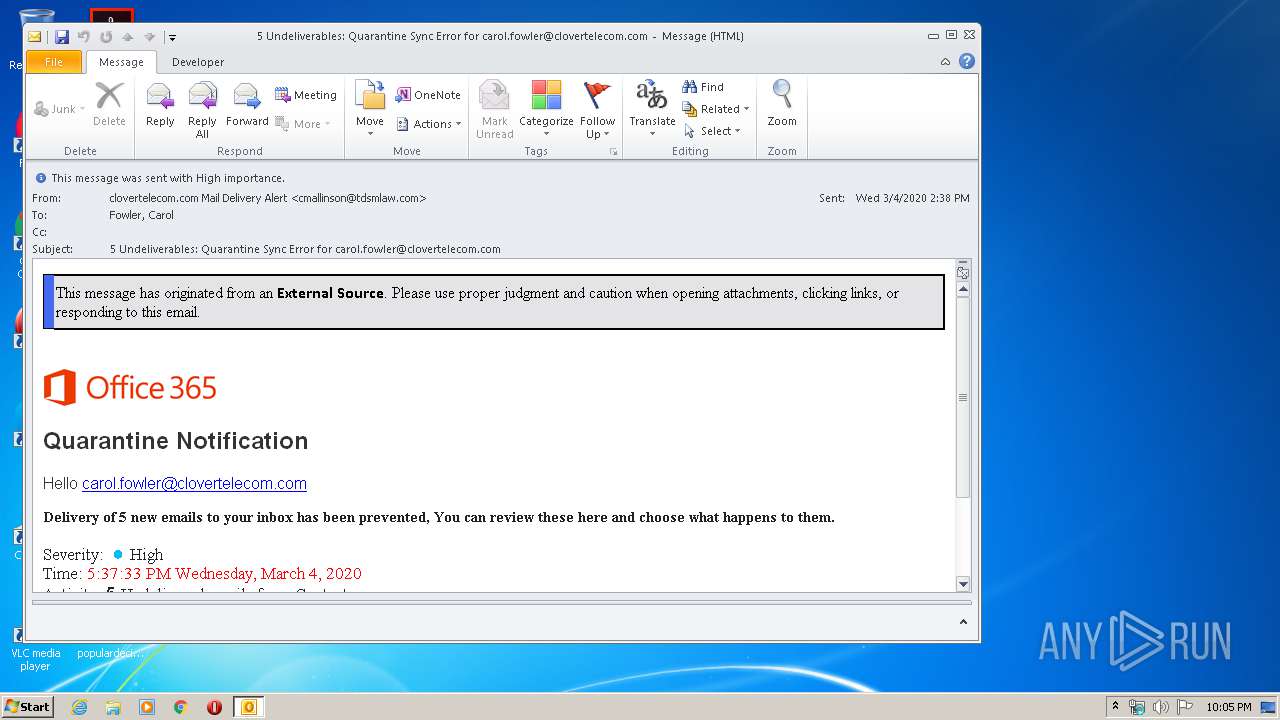The height and width of the screenshot is (720, 1280).
Task: Click the message body scrollbar down arrow
Action: [x=963, y=584]
